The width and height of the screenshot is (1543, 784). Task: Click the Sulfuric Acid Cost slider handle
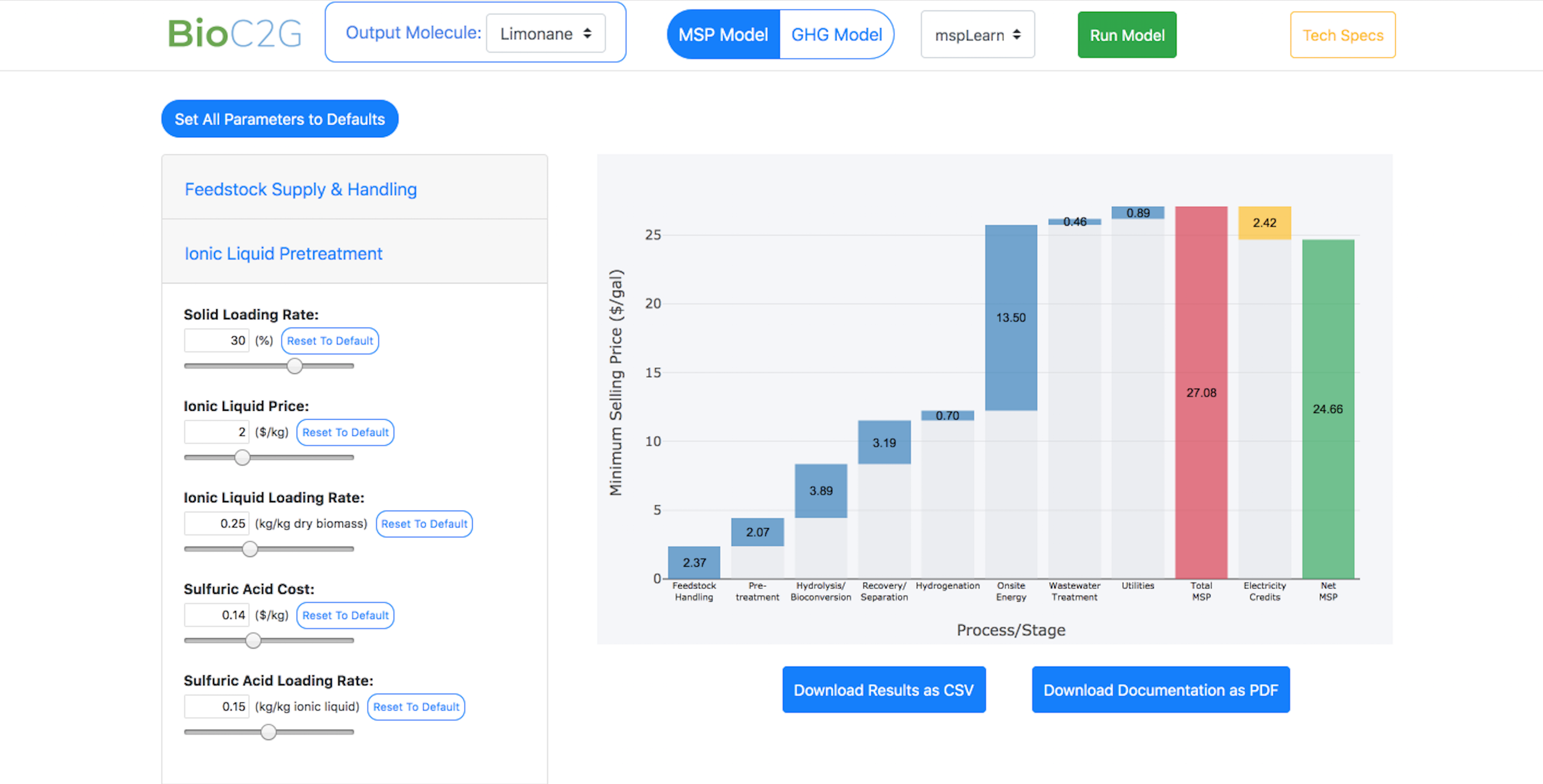point(253,641)
